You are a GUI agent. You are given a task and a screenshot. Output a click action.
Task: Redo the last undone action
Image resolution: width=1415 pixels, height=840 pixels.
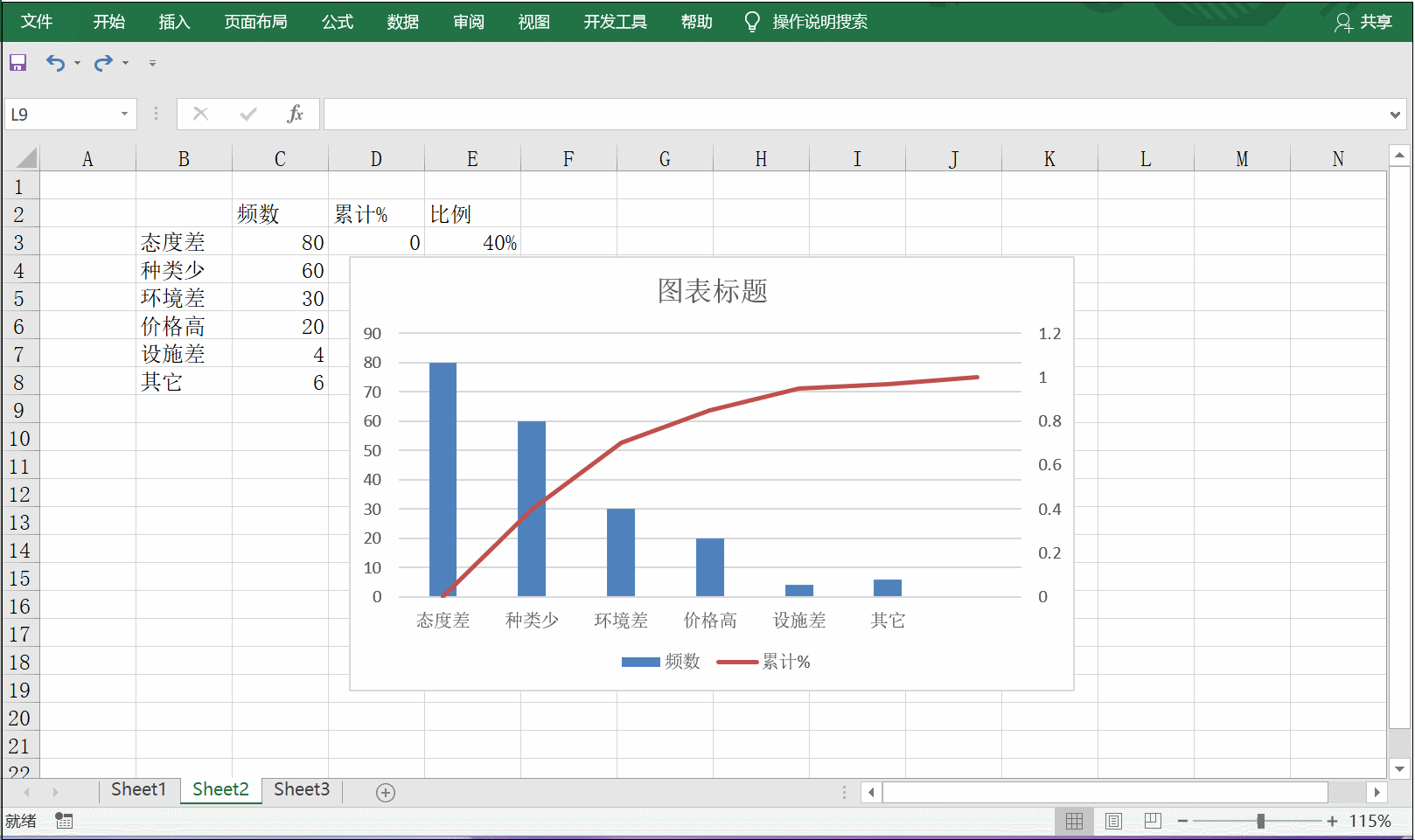point(103,63)
